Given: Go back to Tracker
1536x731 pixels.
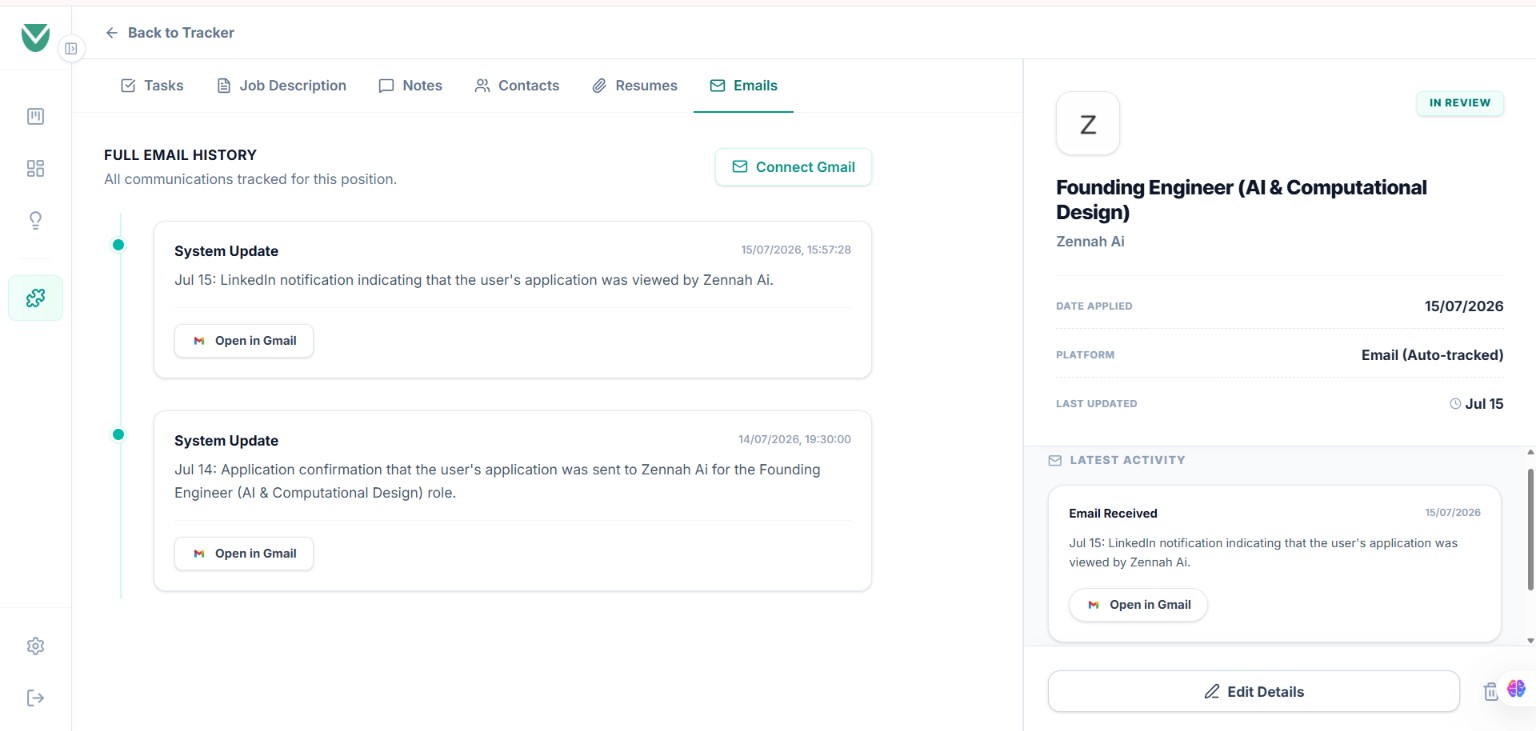Looking at the screenshot, I should click(x=169, y=32).
